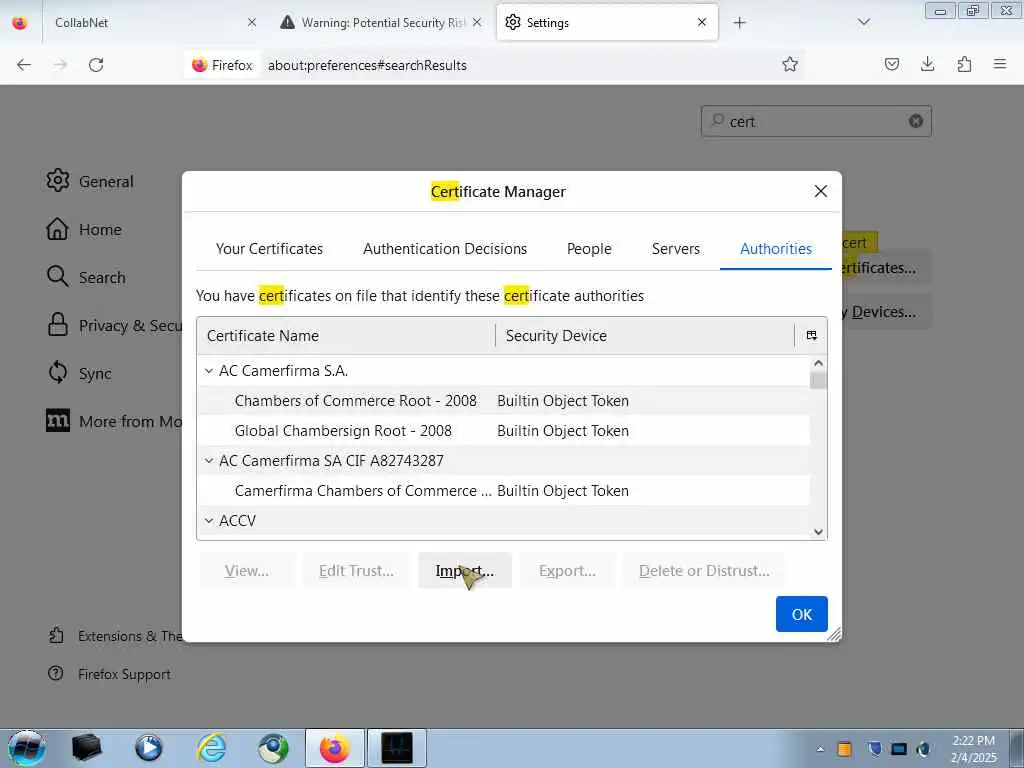Collapse the ACCV group

208,521
